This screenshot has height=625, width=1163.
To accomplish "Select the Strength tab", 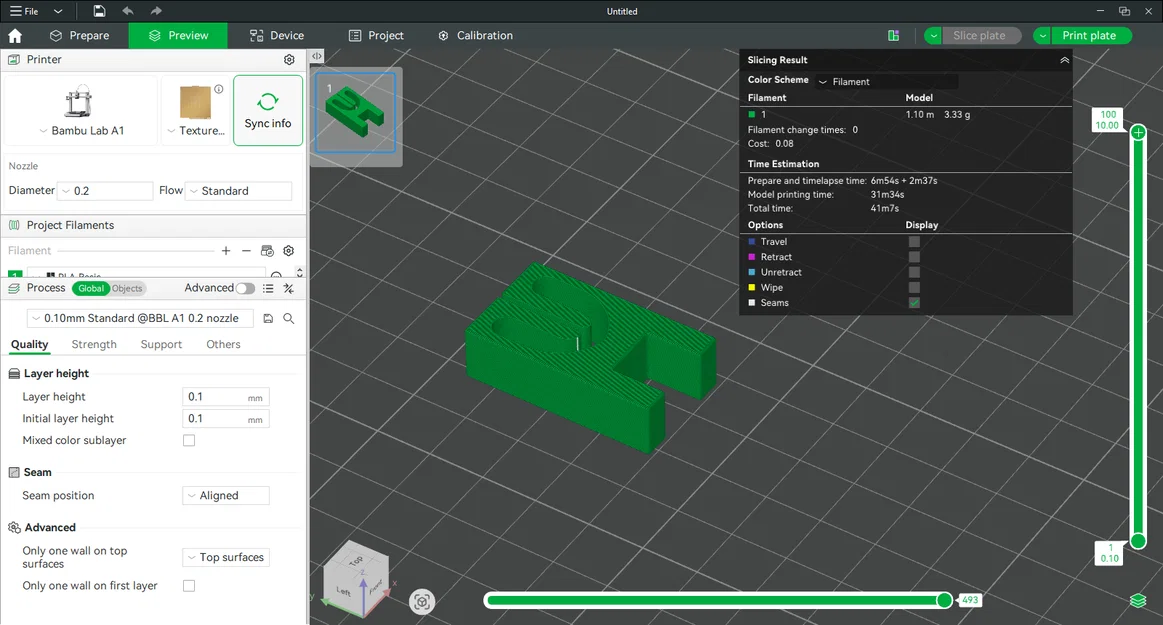I will [94, 344].
